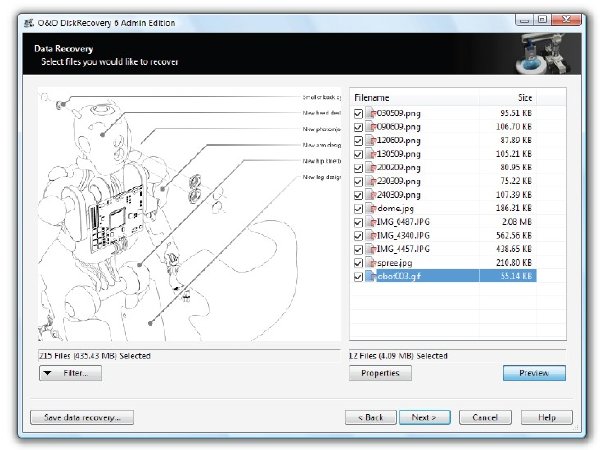Select the IMG_4457.JPG filename
Screen dimensions: 600x450
[403, 249]
